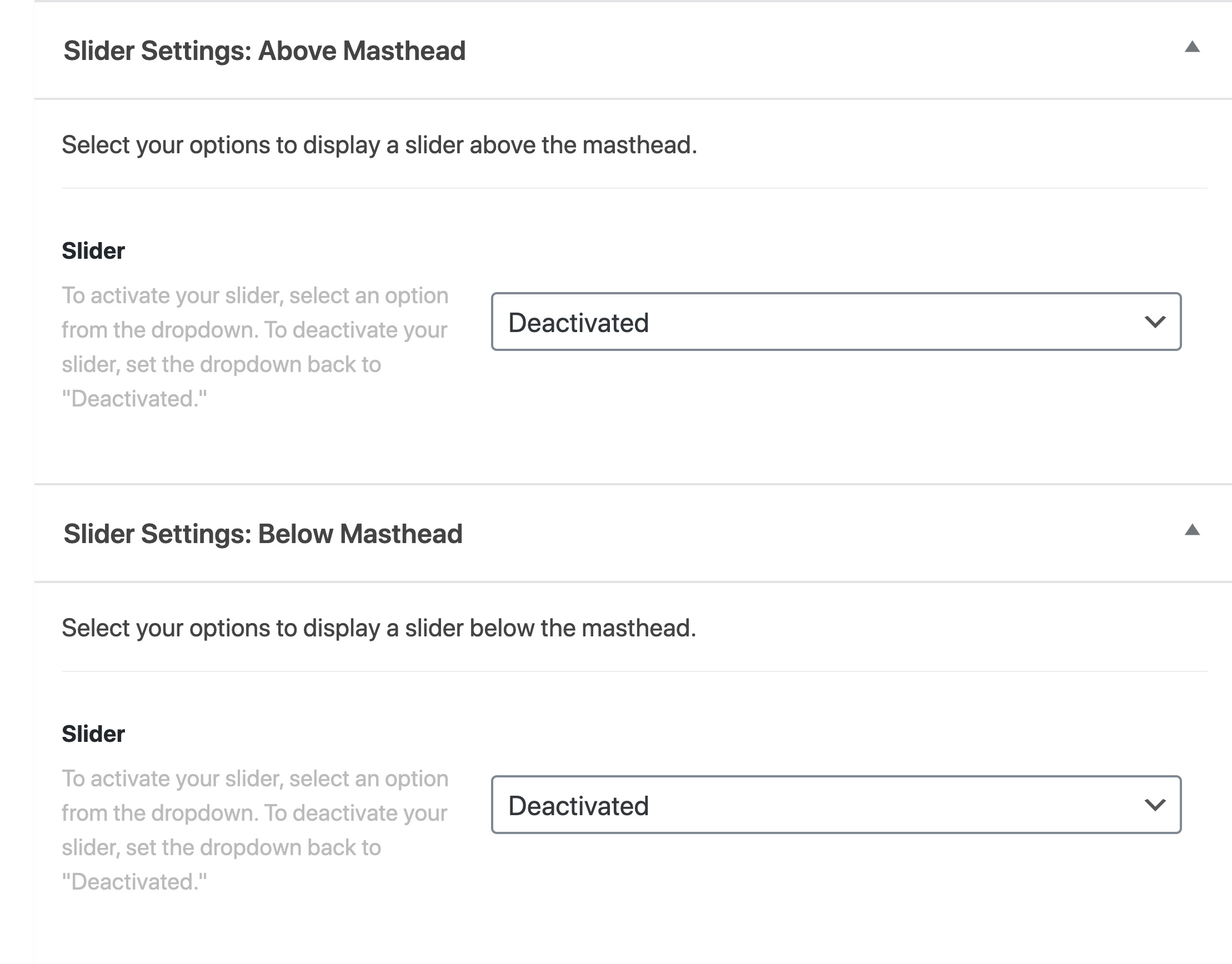The height and width of the screenshot is (964, 1232).
Task: Click the Above Masthead slider help text
Action: pos(255,347)
